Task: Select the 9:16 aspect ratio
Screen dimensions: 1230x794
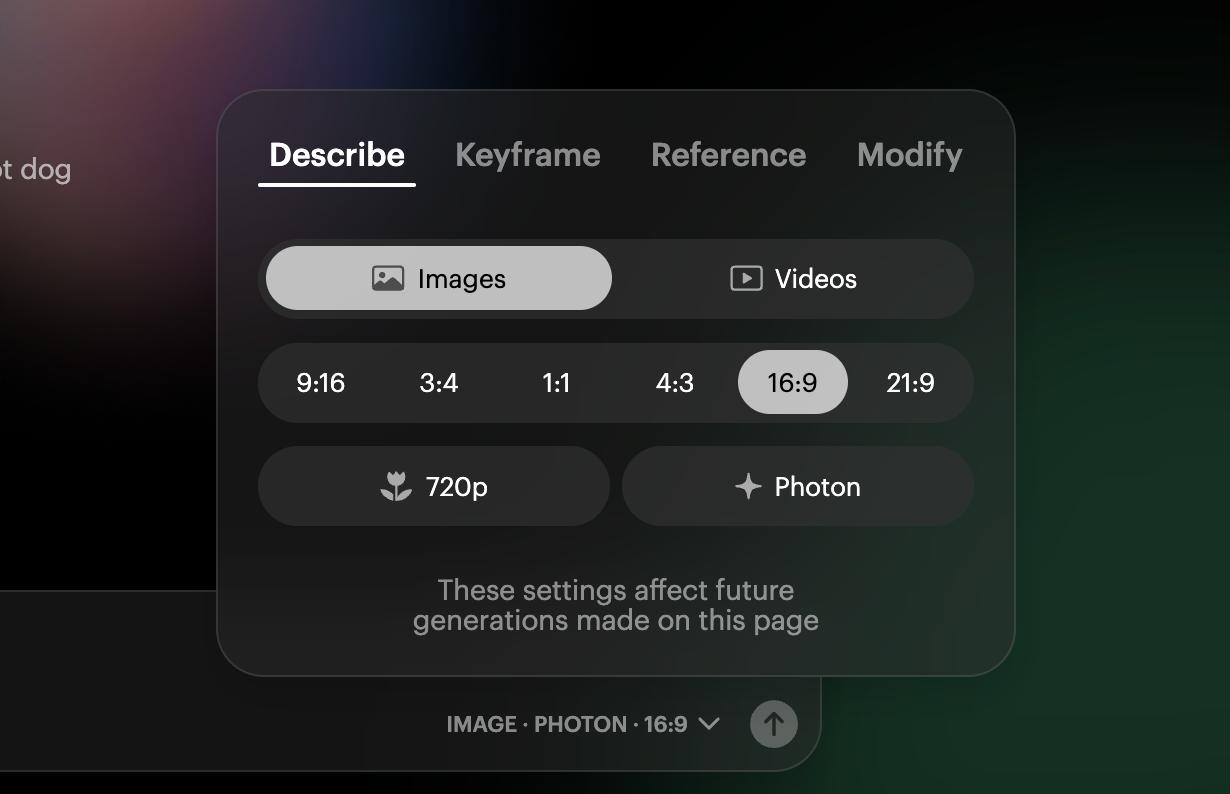Action: [x=321, y=382]
